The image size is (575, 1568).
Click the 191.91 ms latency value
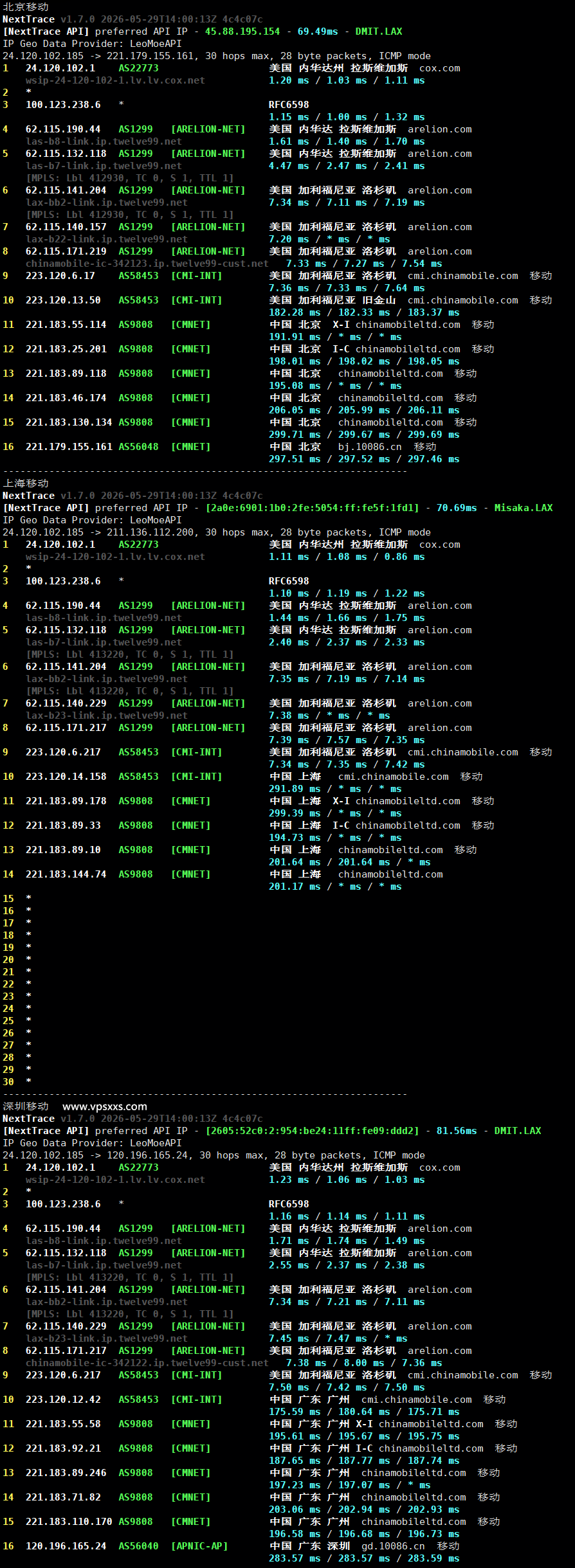(295, 336)
